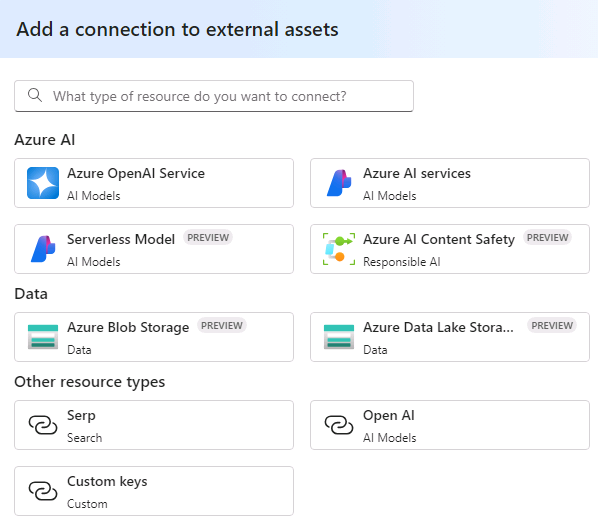Click the Azure OpenAI Service sparkle icon
Screen dimensions: 598x526
(43, 183)
